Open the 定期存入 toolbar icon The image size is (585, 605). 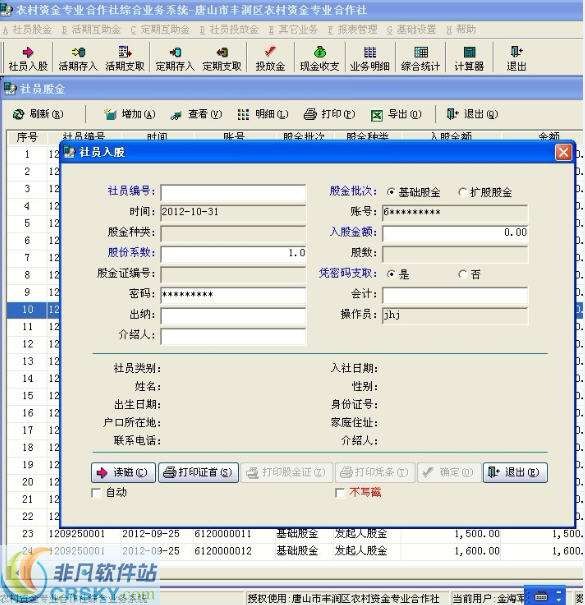tap(175, 58)
